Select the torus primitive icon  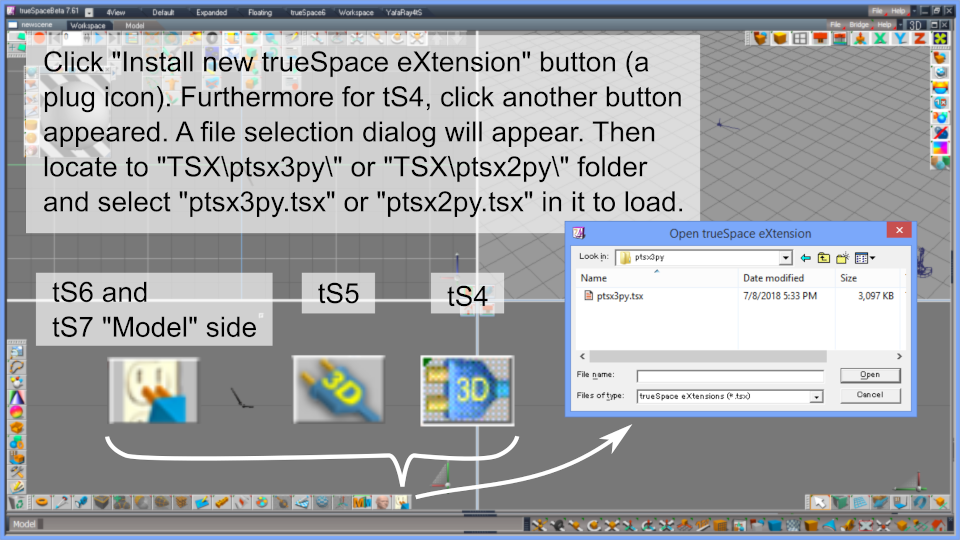click(42, 503)
